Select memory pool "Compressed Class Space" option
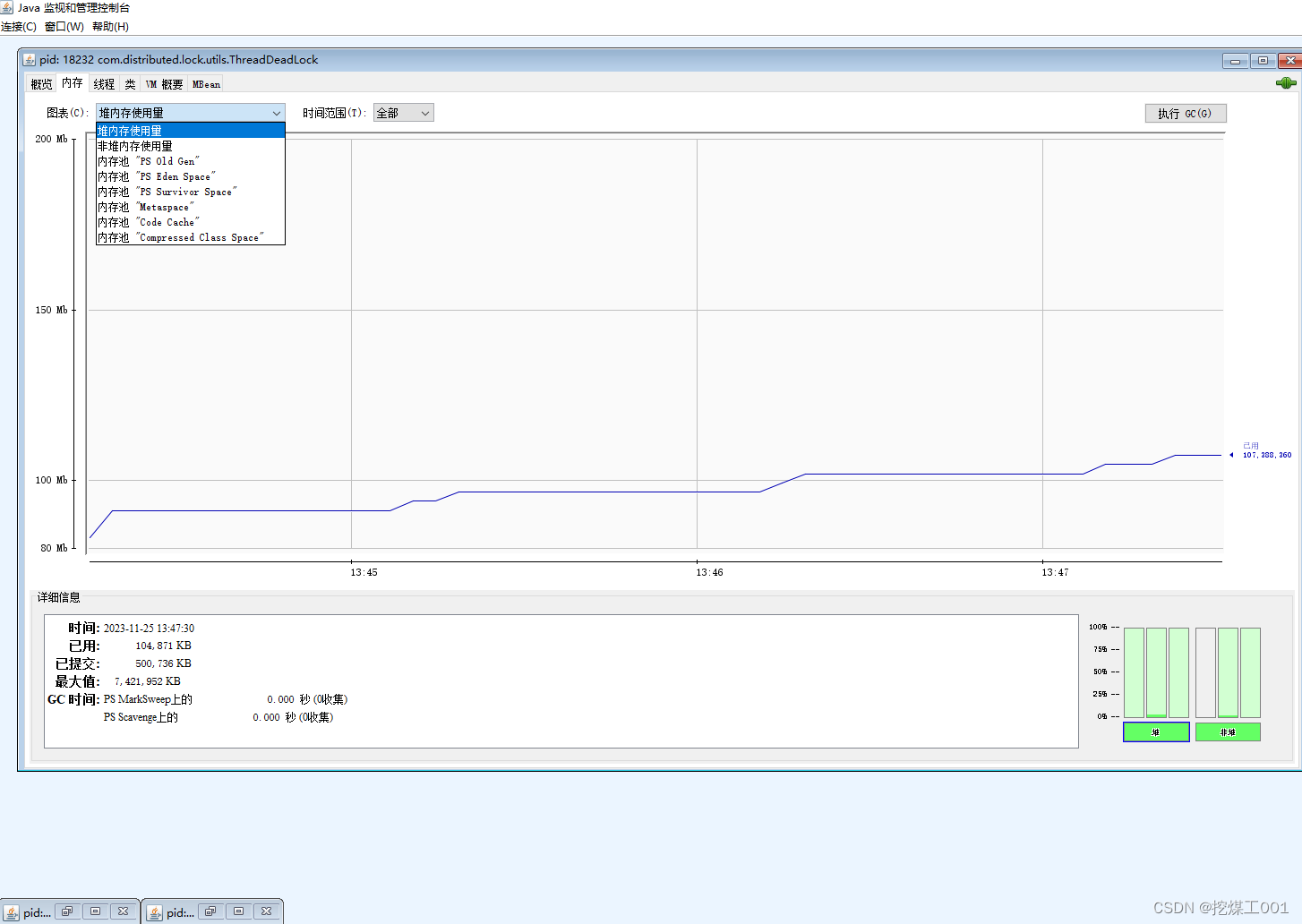Image resolution: width=1302 pixels, height=924 pixels. pyautogui.click(x=191, y=237)
